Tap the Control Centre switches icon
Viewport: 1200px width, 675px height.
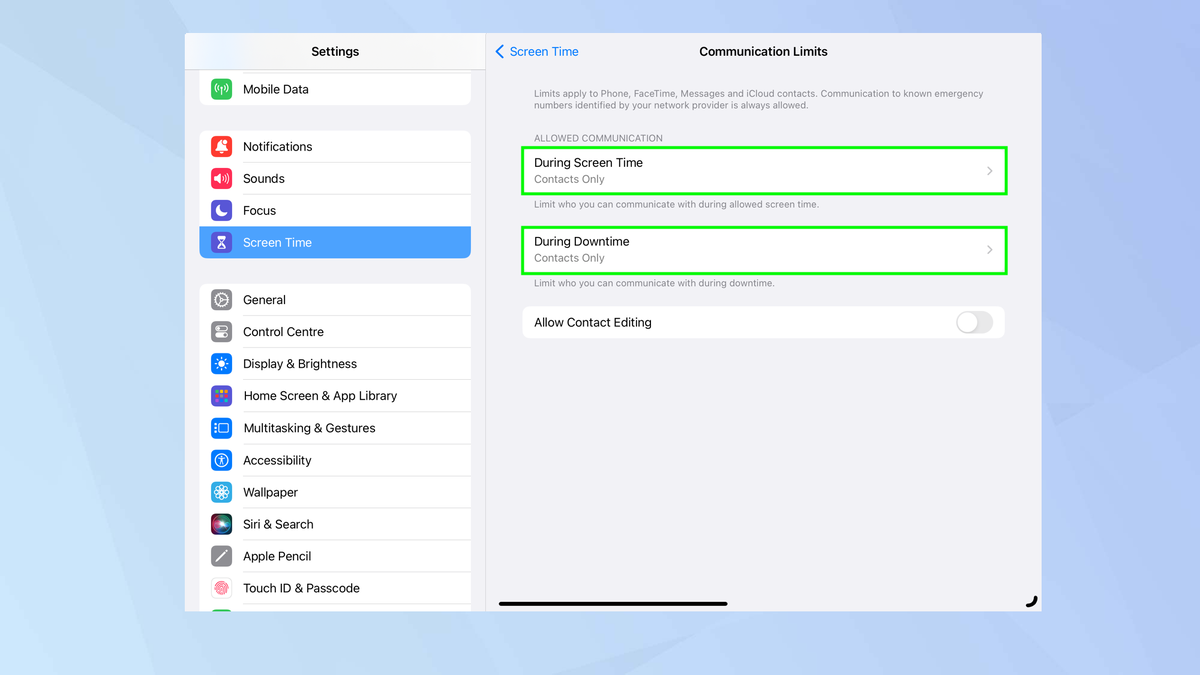pos(222,332)
